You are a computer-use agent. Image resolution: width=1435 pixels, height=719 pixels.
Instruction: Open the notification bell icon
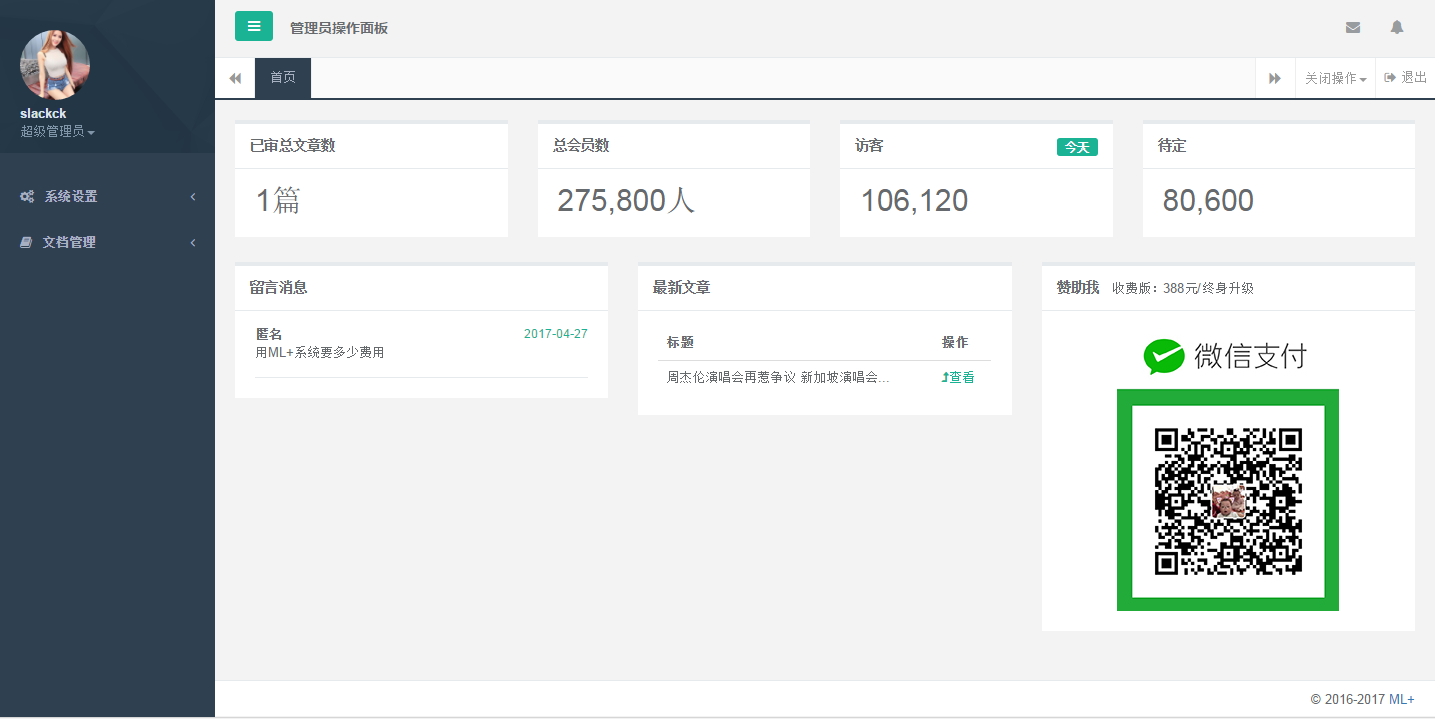1397,28
